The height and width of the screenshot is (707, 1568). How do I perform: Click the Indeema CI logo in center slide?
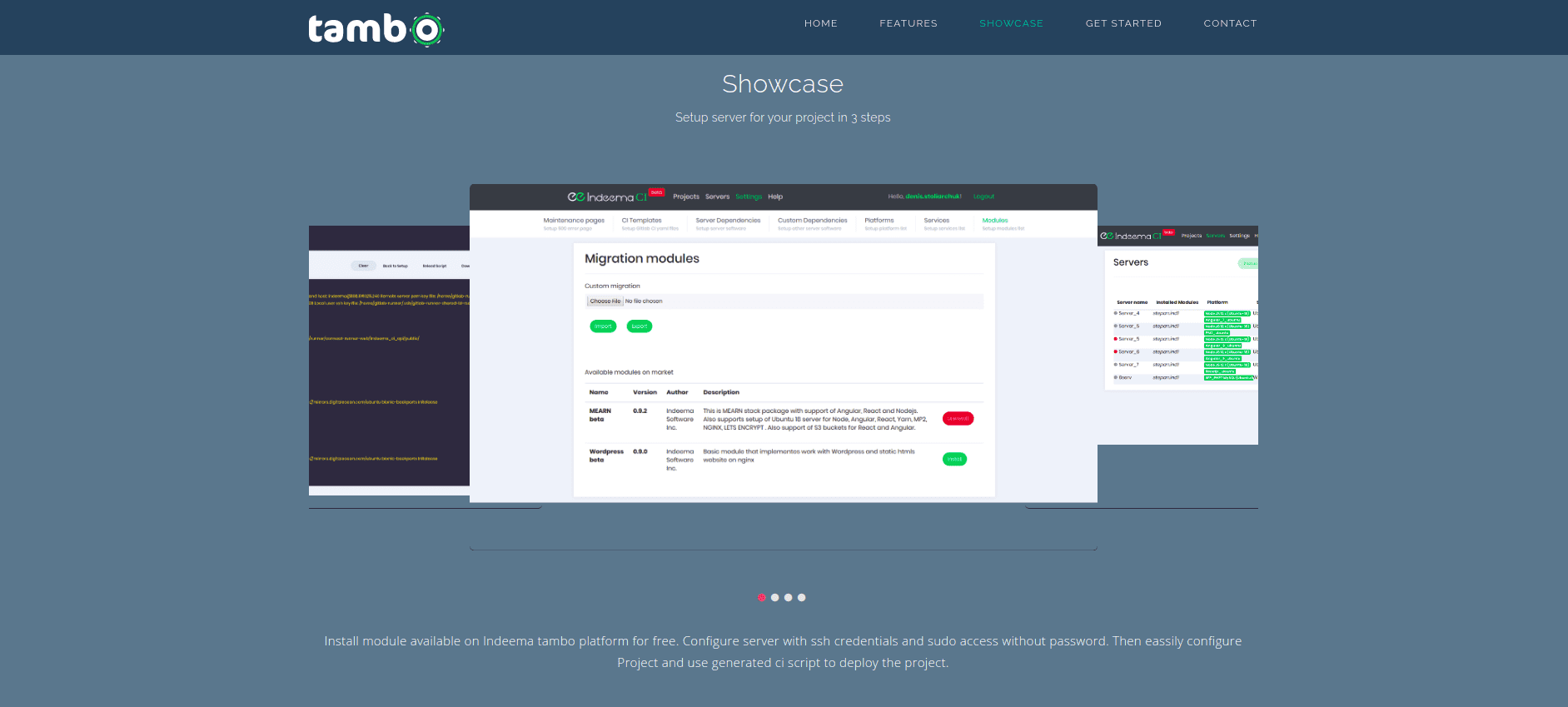pyautogui.click(x=607, y=197)
